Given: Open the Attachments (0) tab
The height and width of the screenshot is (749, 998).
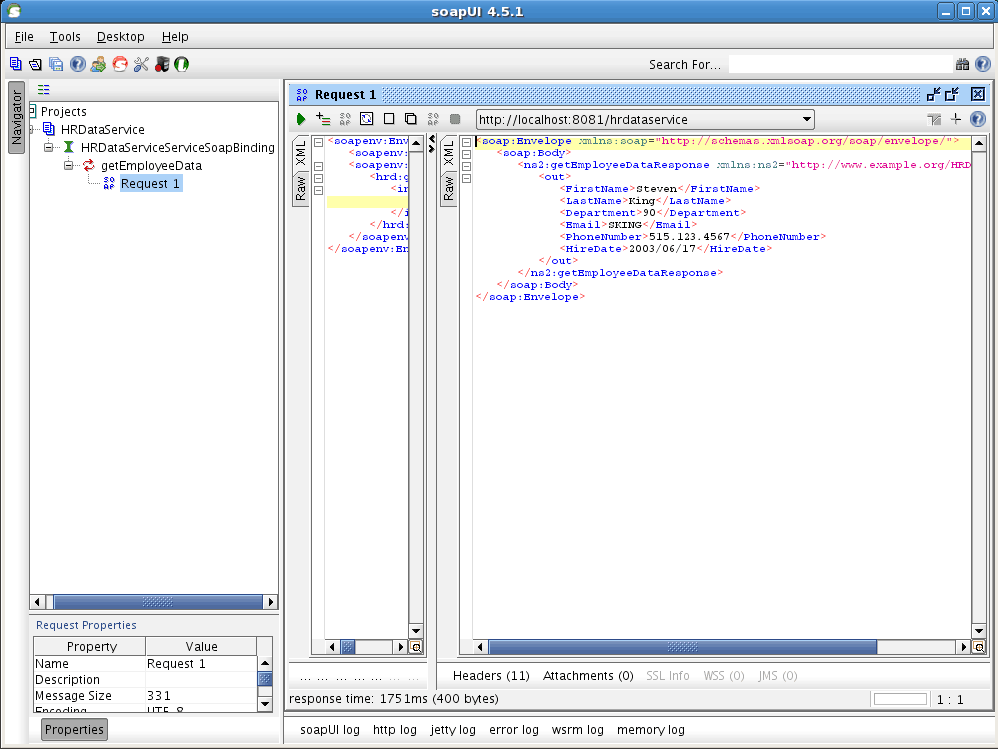Looking at the screenshot, I should click(588, 676).
